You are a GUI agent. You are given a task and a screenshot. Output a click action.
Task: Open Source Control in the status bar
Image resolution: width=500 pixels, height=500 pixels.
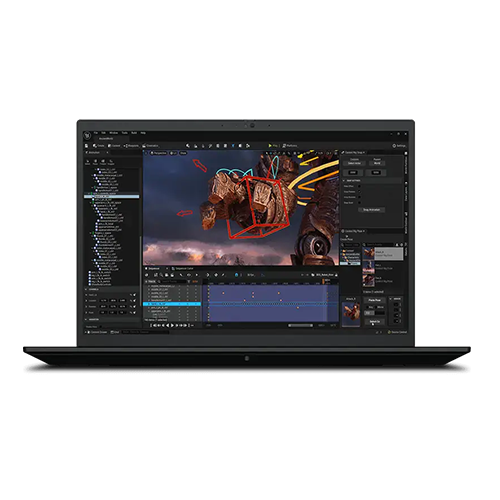pyautogui.click(x=397, y=332)
